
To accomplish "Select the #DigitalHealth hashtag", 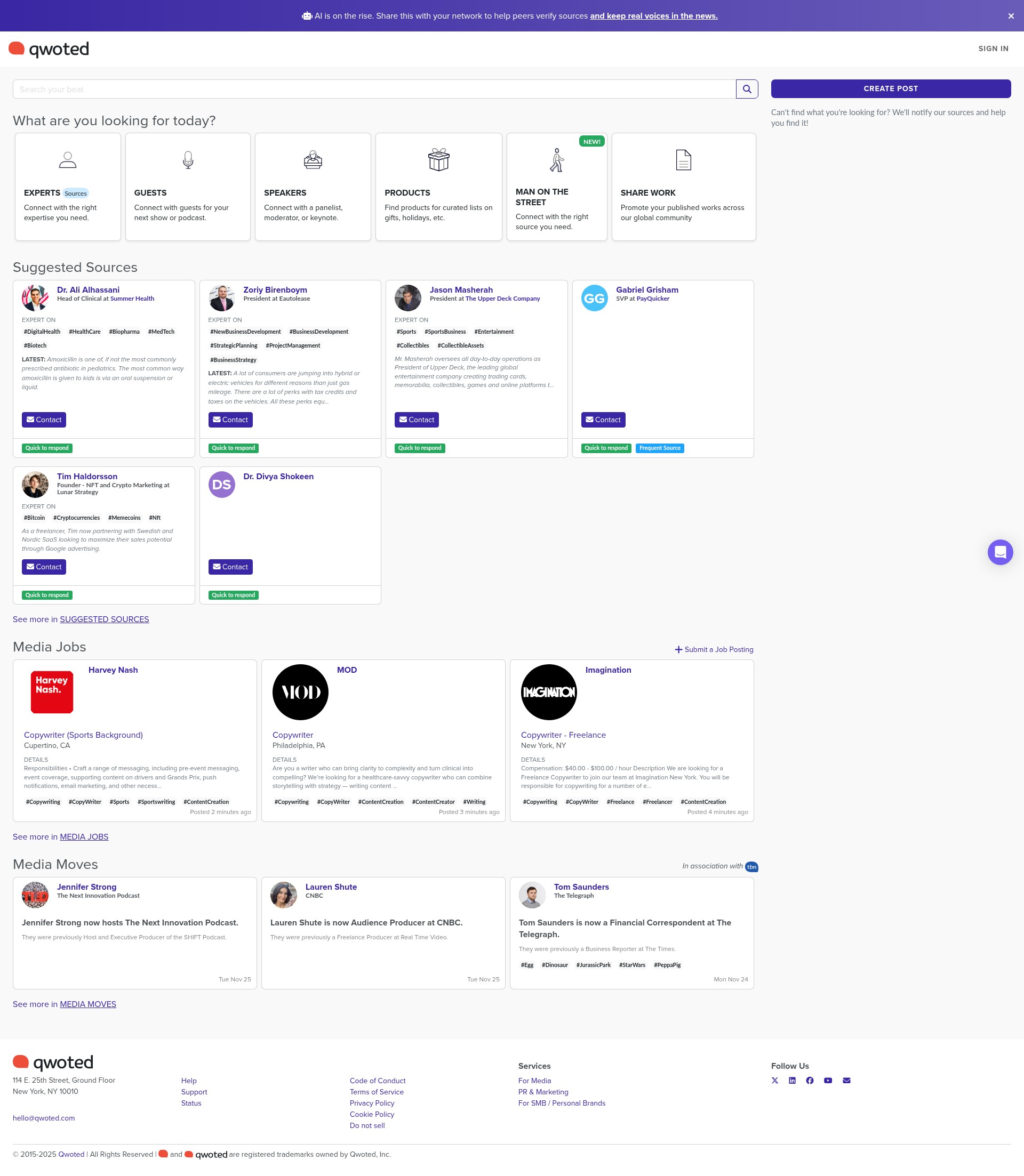I will tap(42, 332).
